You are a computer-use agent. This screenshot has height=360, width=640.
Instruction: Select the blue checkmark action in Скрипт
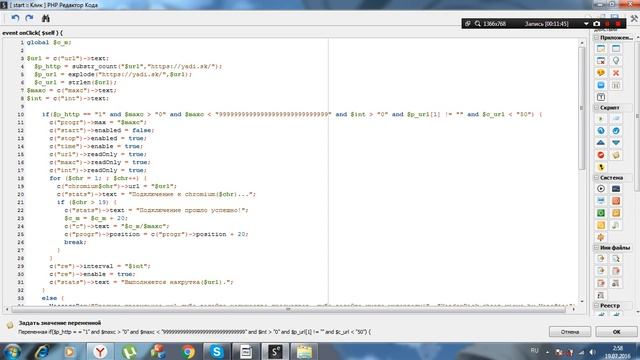click(616, 131)
